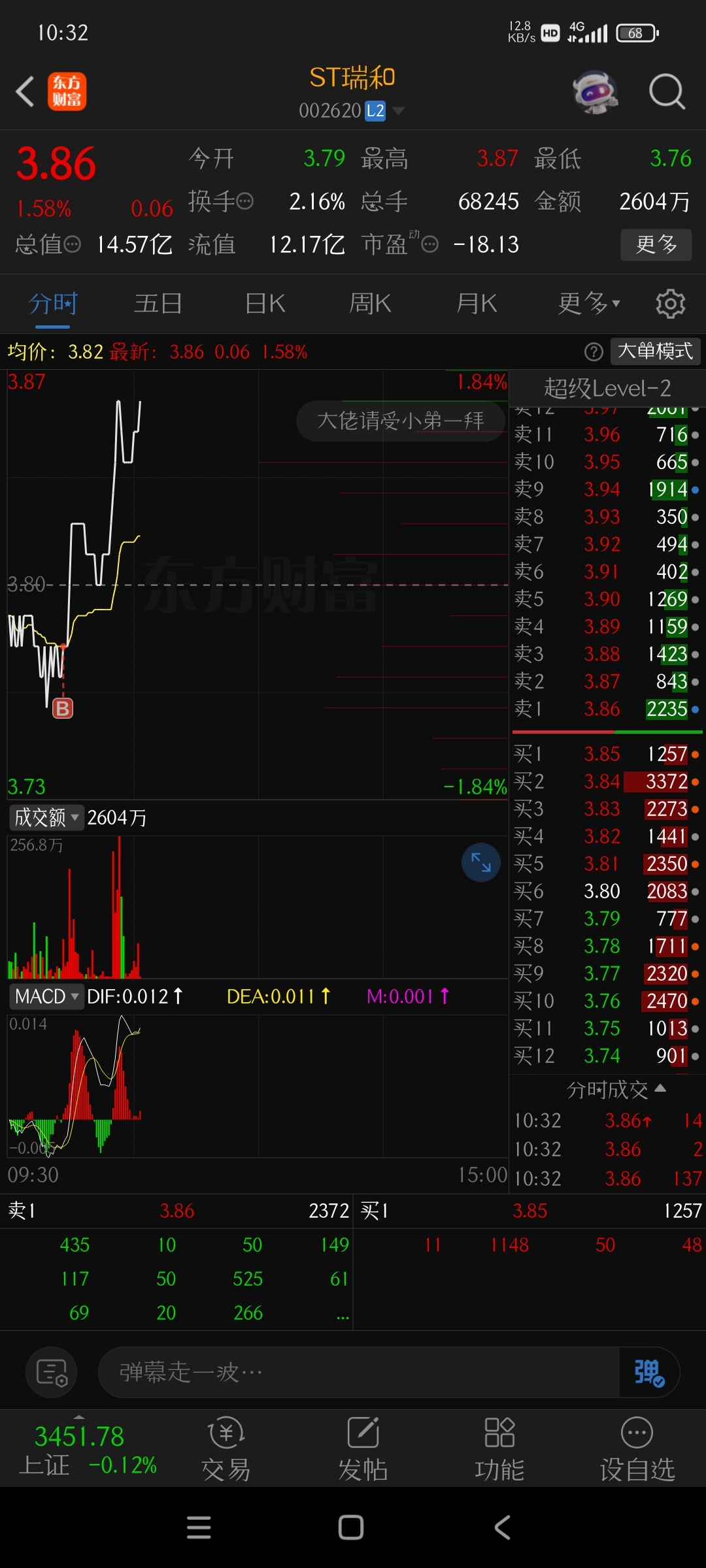Image resolution: width=706 pixels, height=1568 pixels.
Task: Tap the 均价 3.82 average price label
Action: pyautogui.click(x=55, y=352)
